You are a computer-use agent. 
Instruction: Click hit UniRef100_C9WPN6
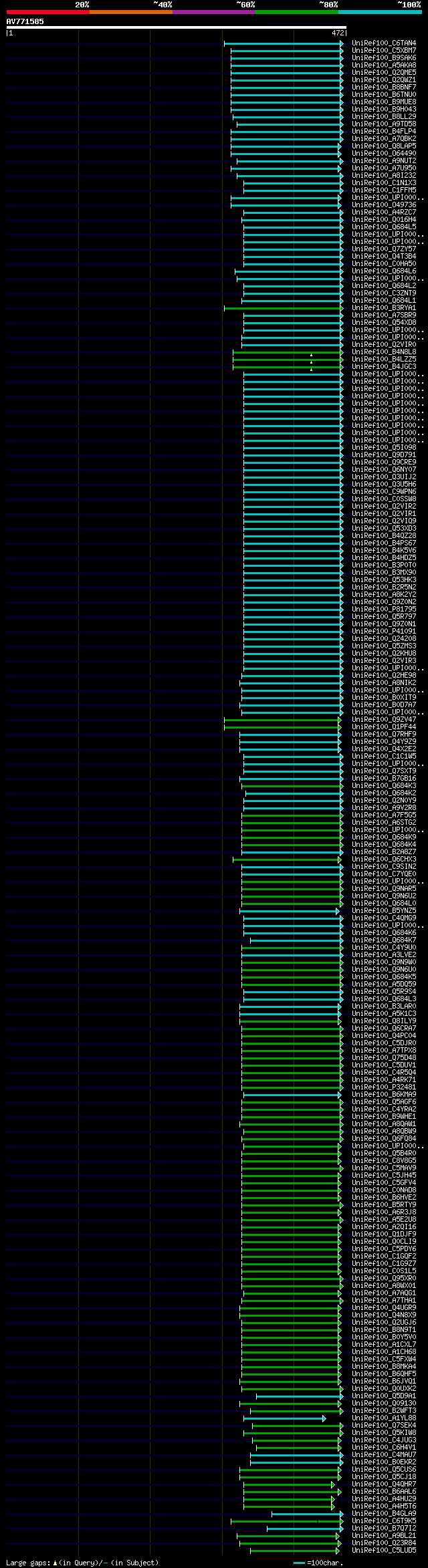click(x=384, y=492)
